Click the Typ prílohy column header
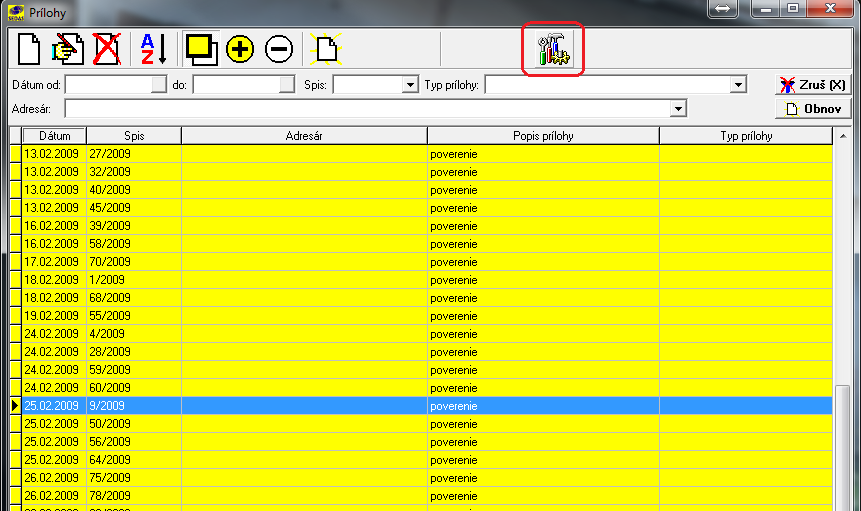Screen dimensions: 861x511 pos(746,136)
